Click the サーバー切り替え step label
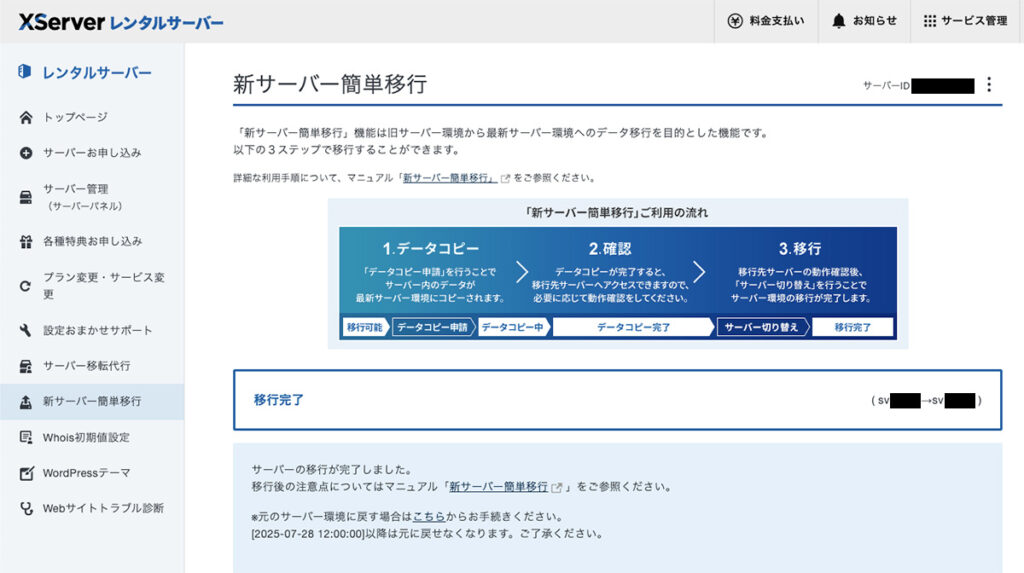Image resolution: width=1024 pixels, height=573 pixels. coord(761,327)
